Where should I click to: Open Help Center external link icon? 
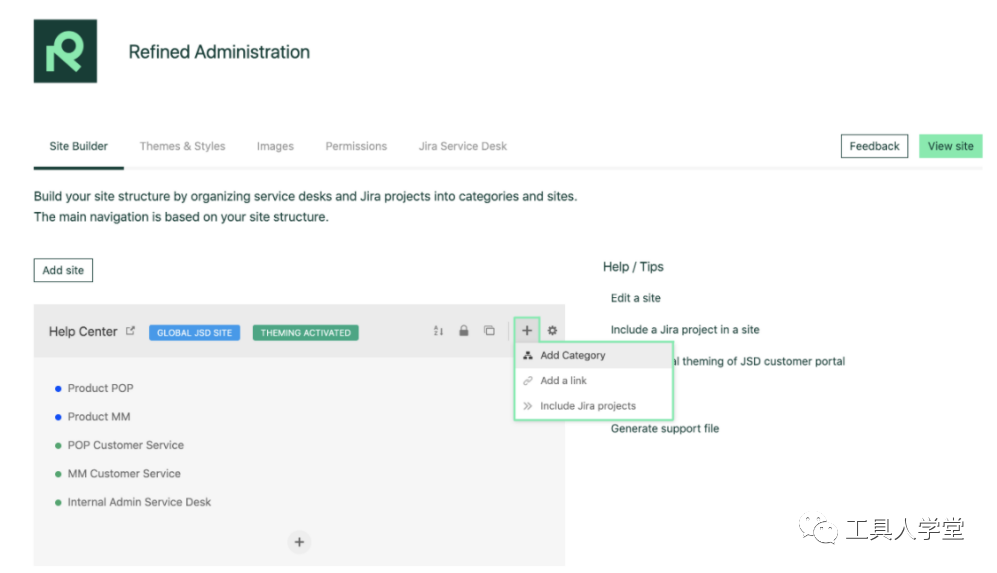pyautogui.click(x=130, y=331)
